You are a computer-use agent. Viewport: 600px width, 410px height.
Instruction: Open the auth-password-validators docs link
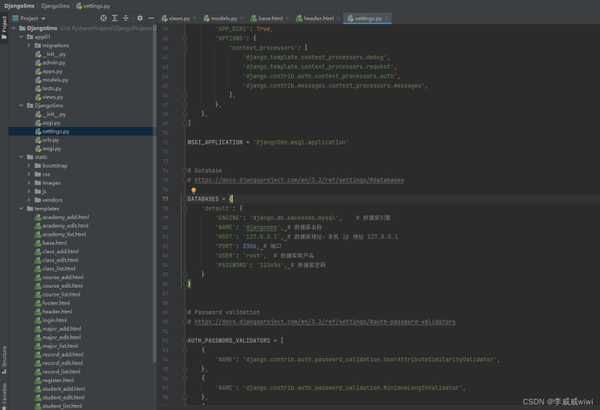point(325,322)
